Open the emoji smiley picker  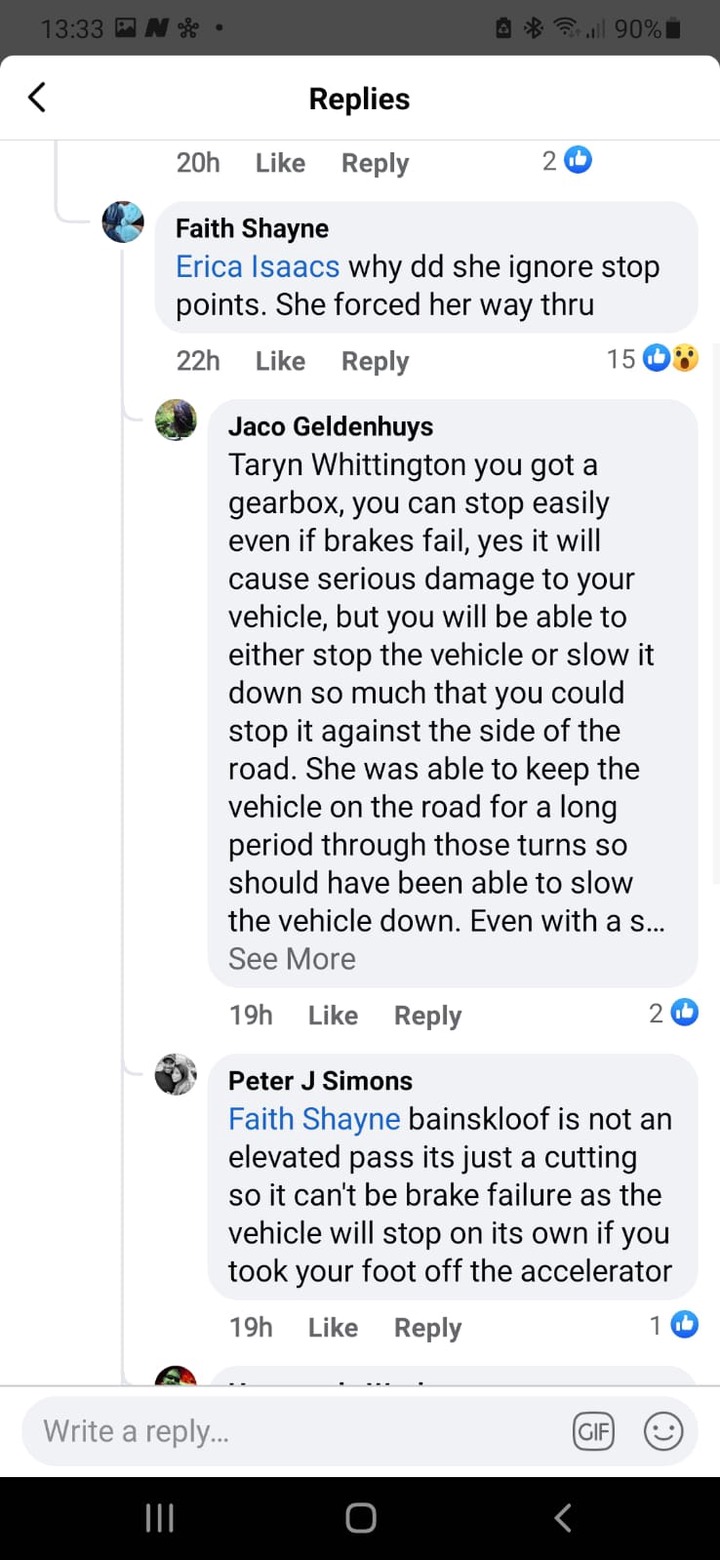663,1431
